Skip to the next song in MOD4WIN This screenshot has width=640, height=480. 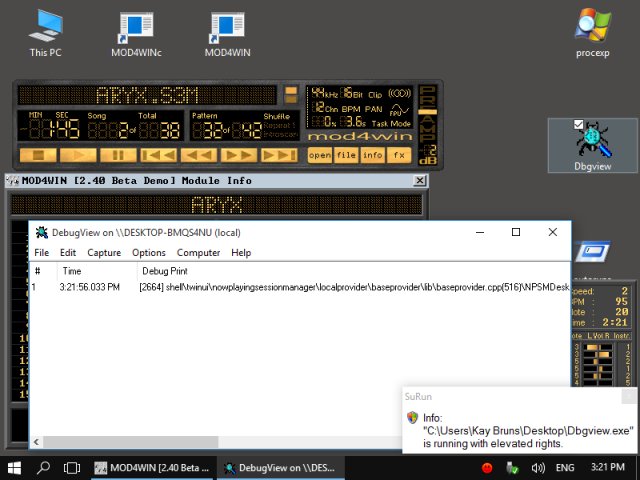(279, 155)
